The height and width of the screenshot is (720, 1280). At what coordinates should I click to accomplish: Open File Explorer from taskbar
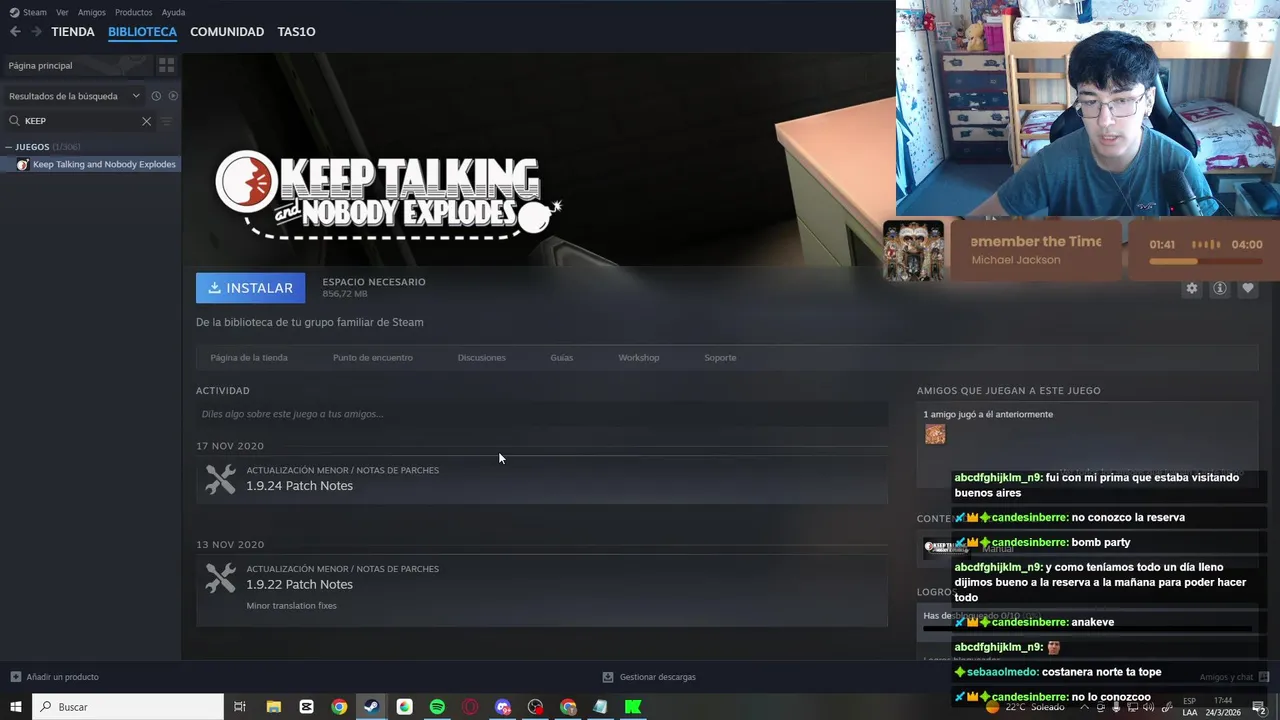[x=273, y=707]
